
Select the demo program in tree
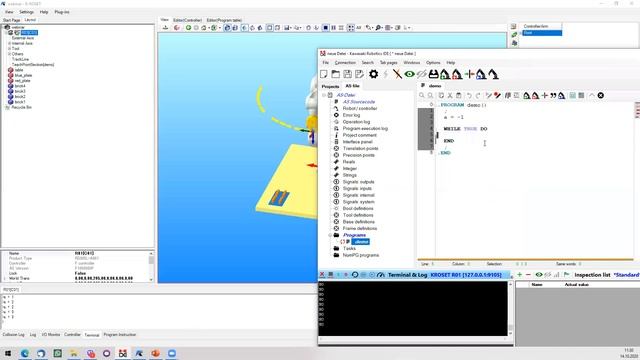360,242
